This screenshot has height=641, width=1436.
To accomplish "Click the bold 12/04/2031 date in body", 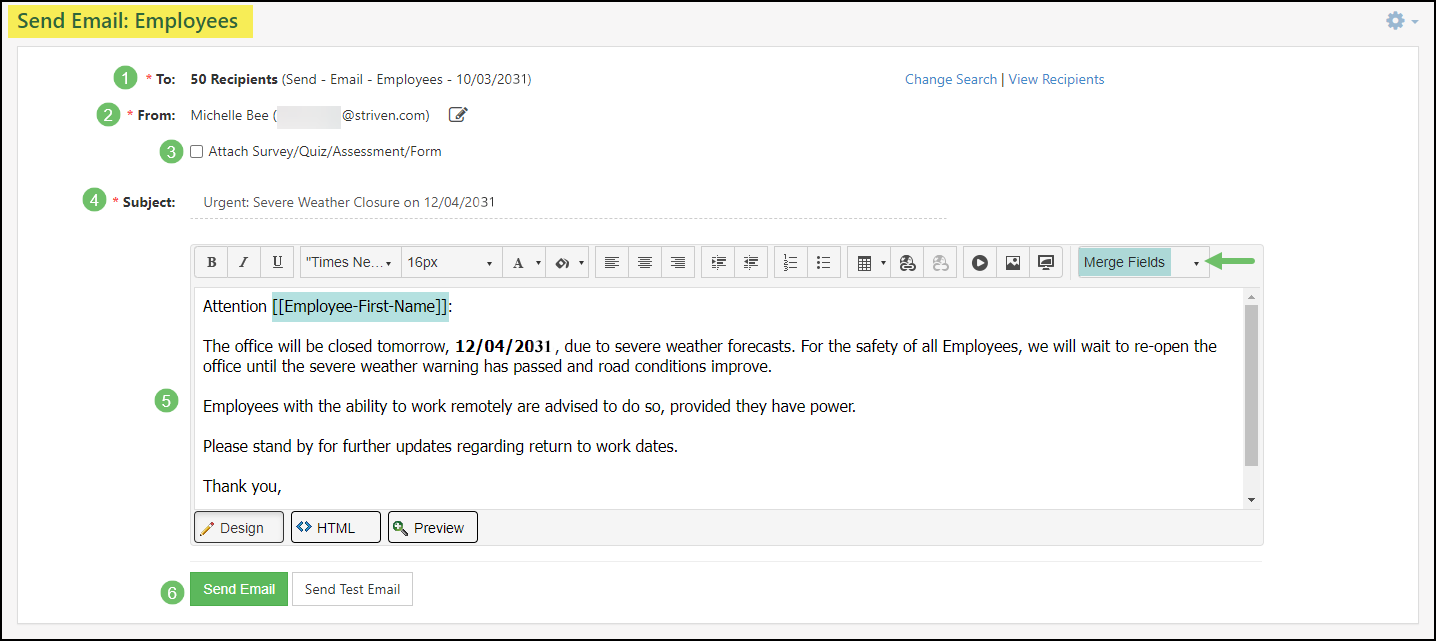I will click(503, 346).
